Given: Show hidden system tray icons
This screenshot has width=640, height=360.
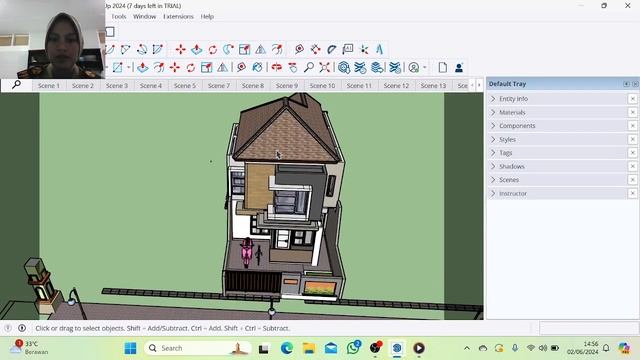Looking at the screenshot, I should click(467, 348).
